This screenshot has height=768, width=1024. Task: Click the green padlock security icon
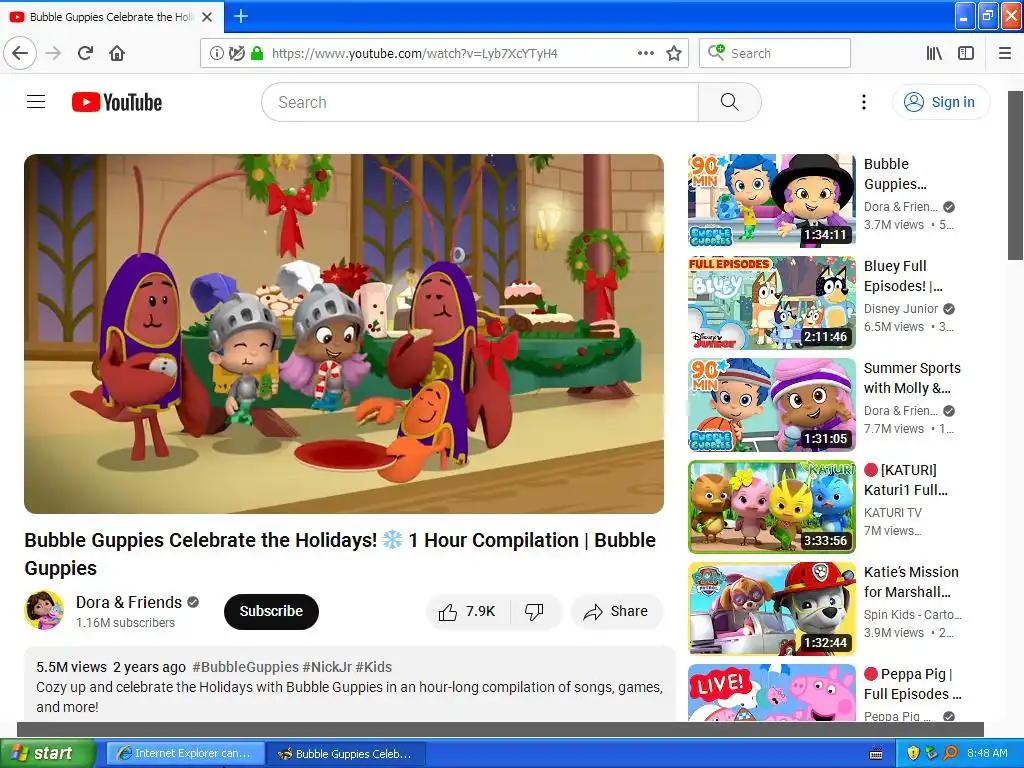pyautogui.click(x=257, y=53)
